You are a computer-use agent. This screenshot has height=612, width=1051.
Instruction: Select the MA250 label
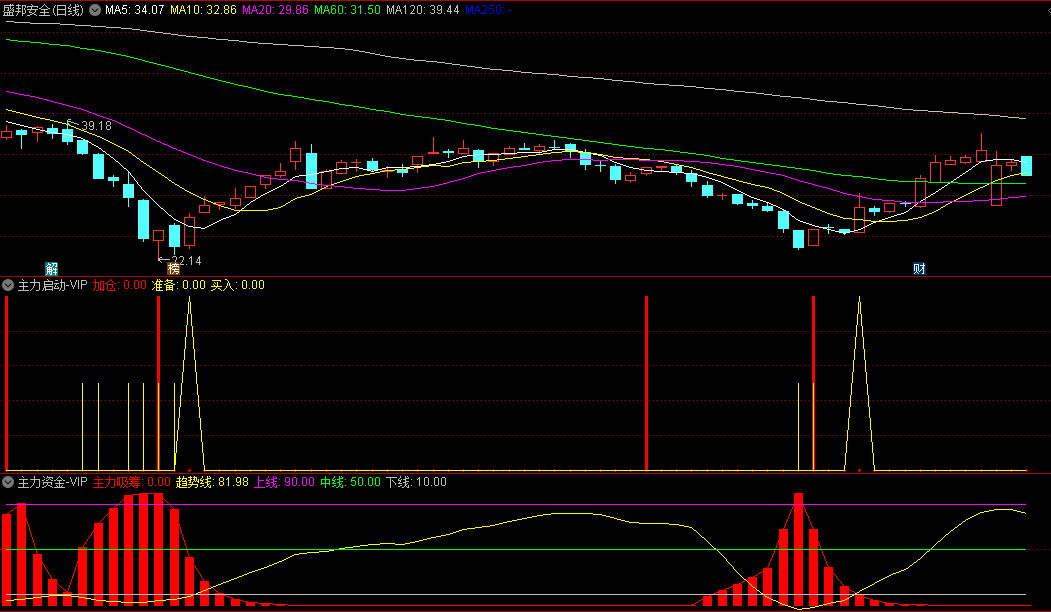click(x=488, y=10)
